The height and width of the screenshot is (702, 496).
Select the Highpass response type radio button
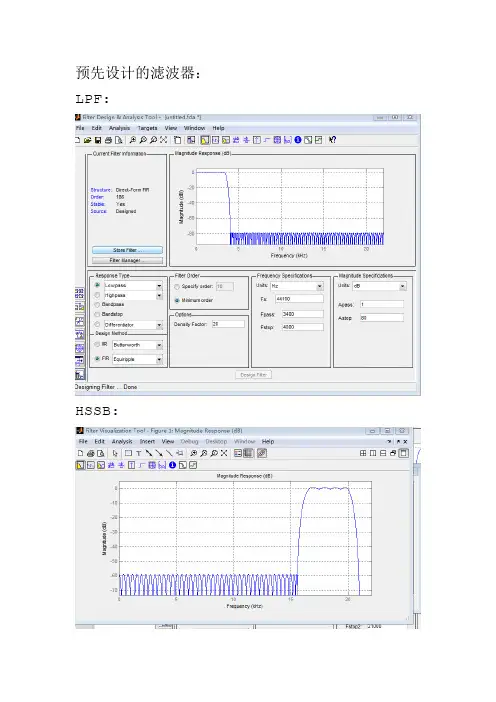tap(97, 295)
